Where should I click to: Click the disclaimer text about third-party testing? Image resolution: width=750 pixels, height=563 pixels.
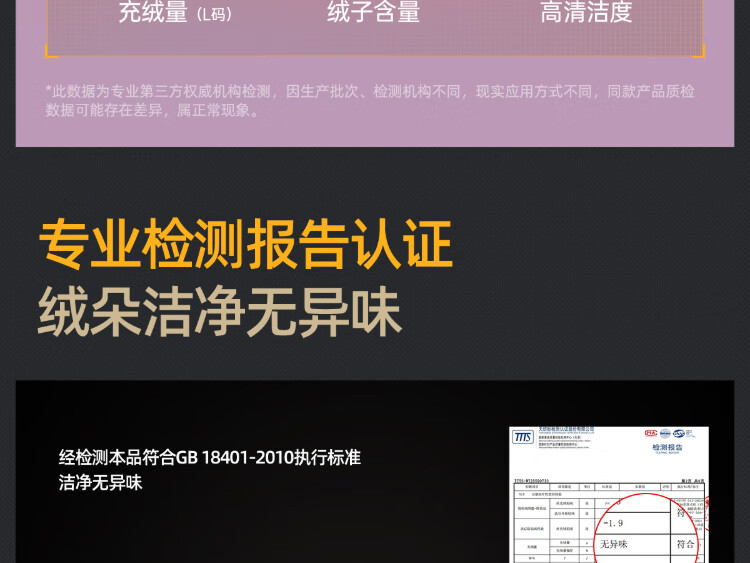pos(370,101)
